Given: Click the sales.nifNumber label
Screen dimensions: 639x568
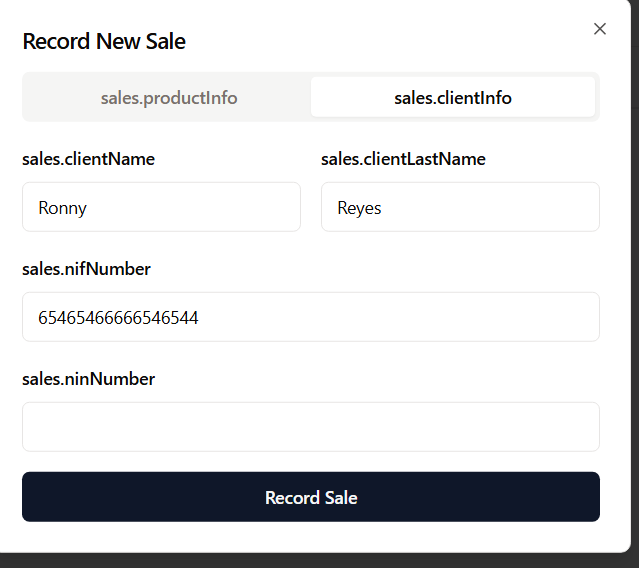Looking at the screenshot, I should click(86, 269).
